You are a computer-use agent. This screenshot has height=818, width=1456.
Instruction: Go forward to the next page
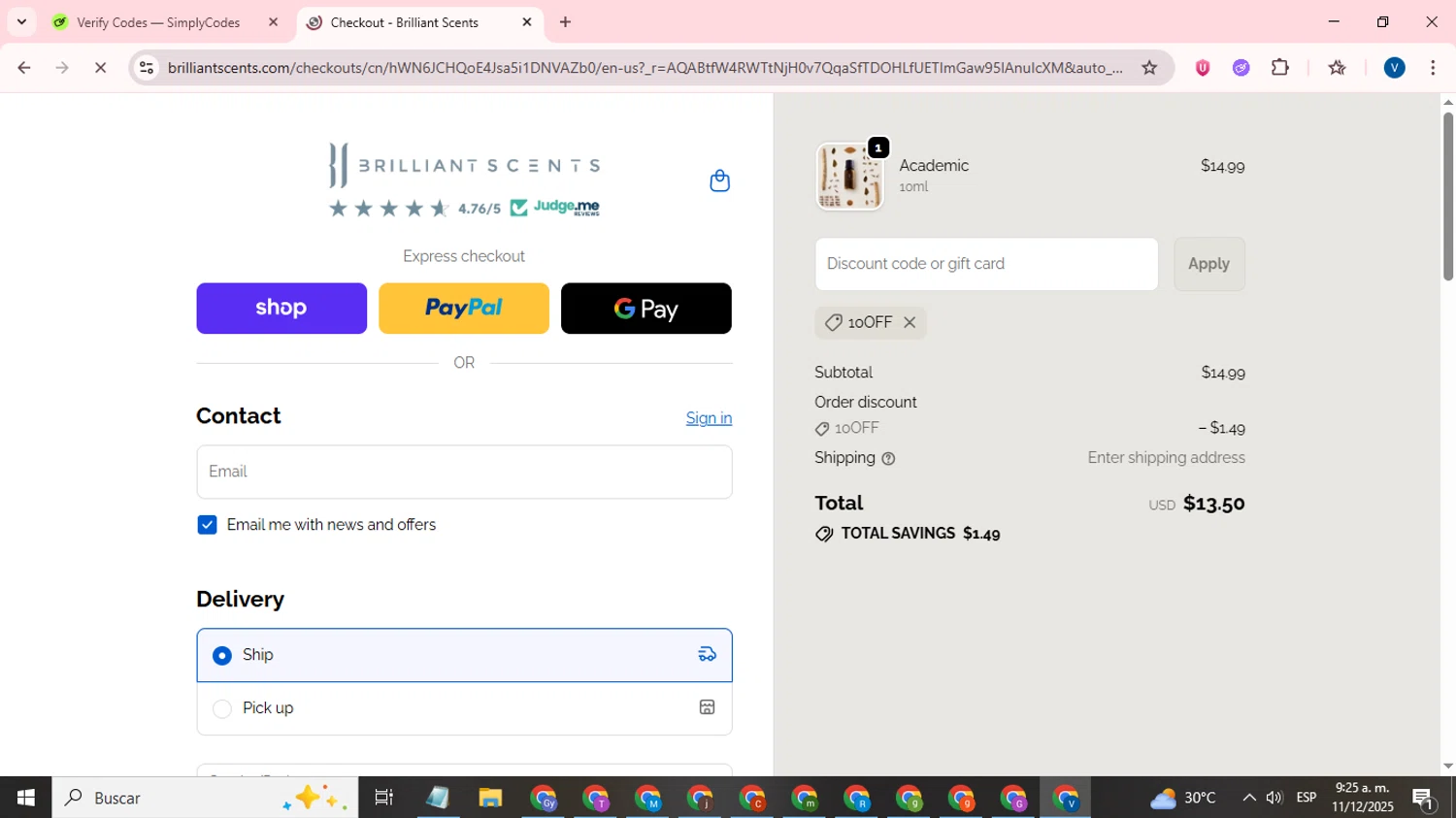pos(62,68)
